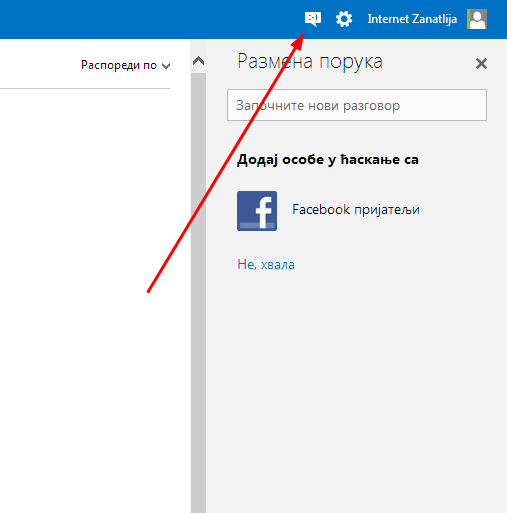Expand the chevron next to Распореди по
This screenshot has width=507, height=513.
(166, 66)
